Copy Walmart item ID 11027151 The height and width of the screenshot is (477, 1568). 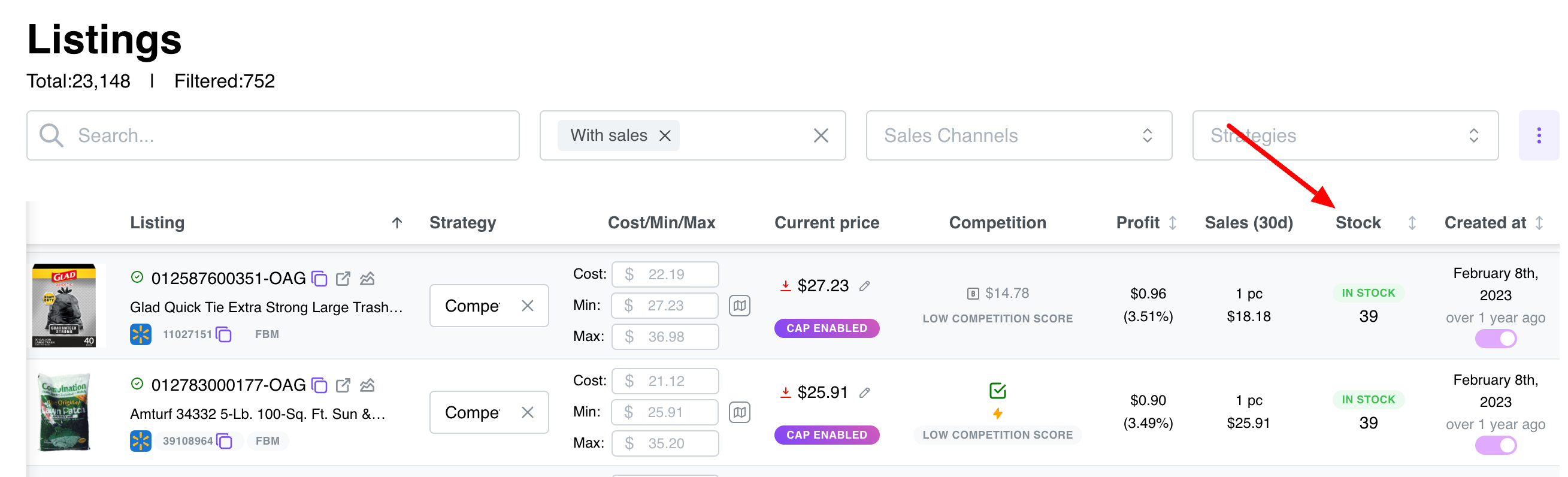click(224, 334)
